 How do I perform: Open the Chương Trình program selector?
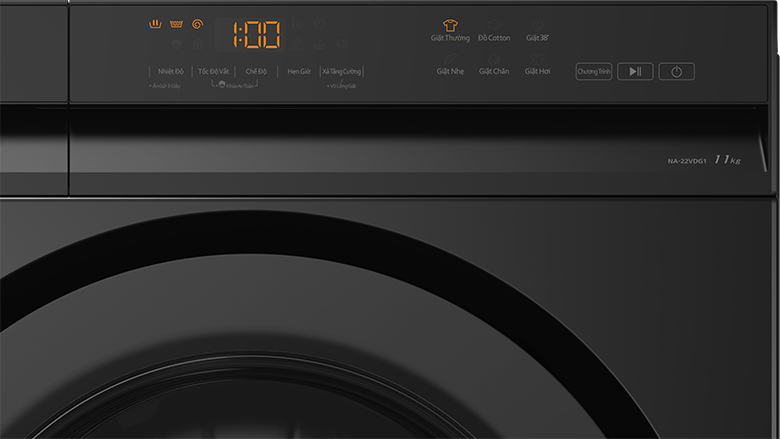click(593, 72)
